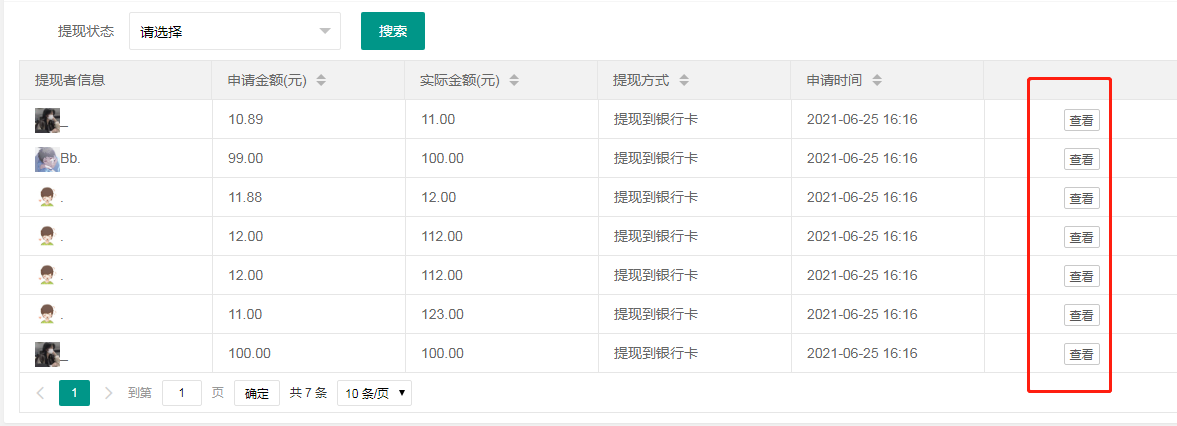This screenshot has height=426, width=1177.
Task: Click 确定 pagination button
Action: click(x=257, y=393)
